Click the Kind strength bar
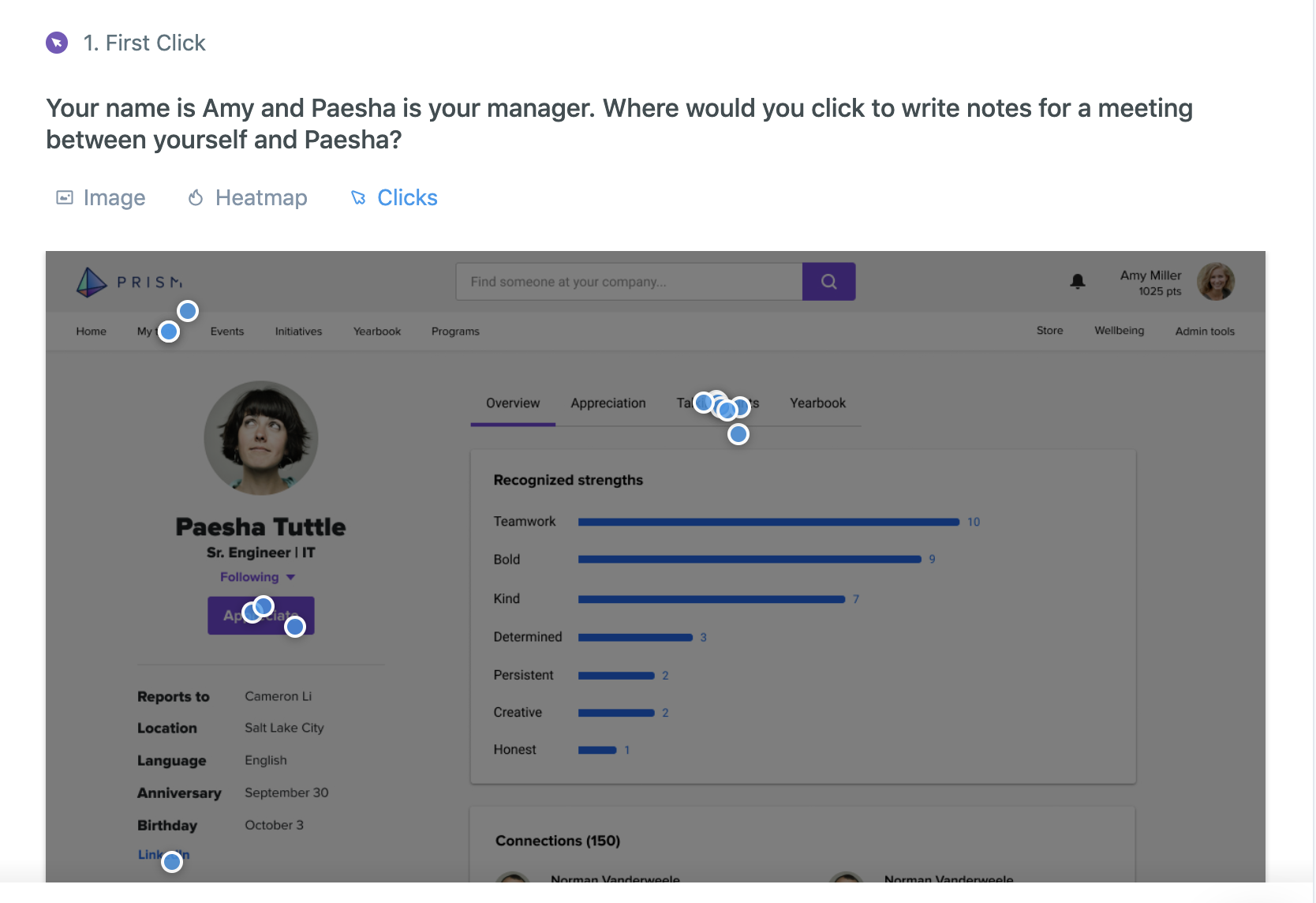This screenshot has width=1316, height=903. pos(712,599)
